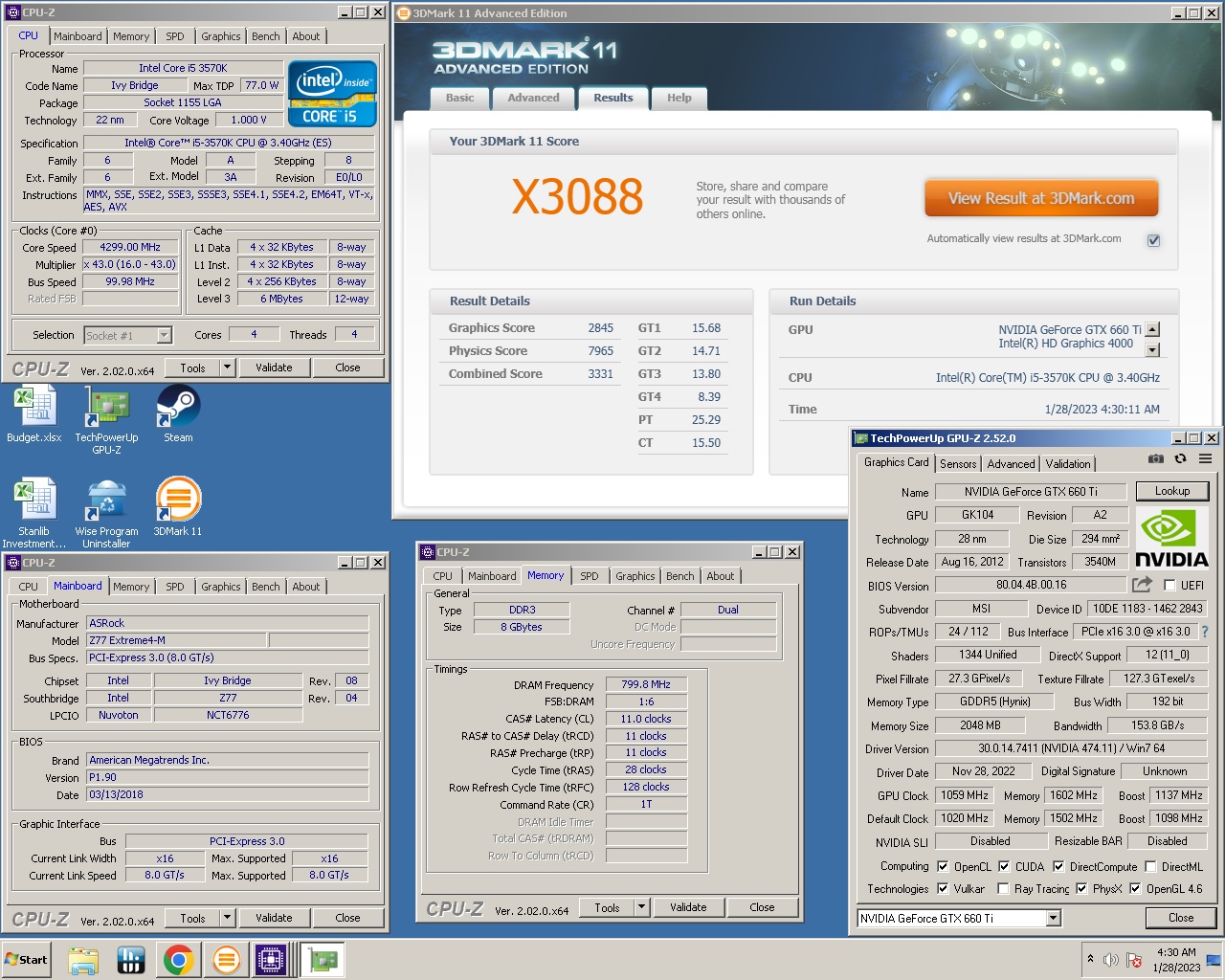The image size is (1225, 980).
Task: Open Stanlib Investment spreadsheet icon
Action: (34, 512)
